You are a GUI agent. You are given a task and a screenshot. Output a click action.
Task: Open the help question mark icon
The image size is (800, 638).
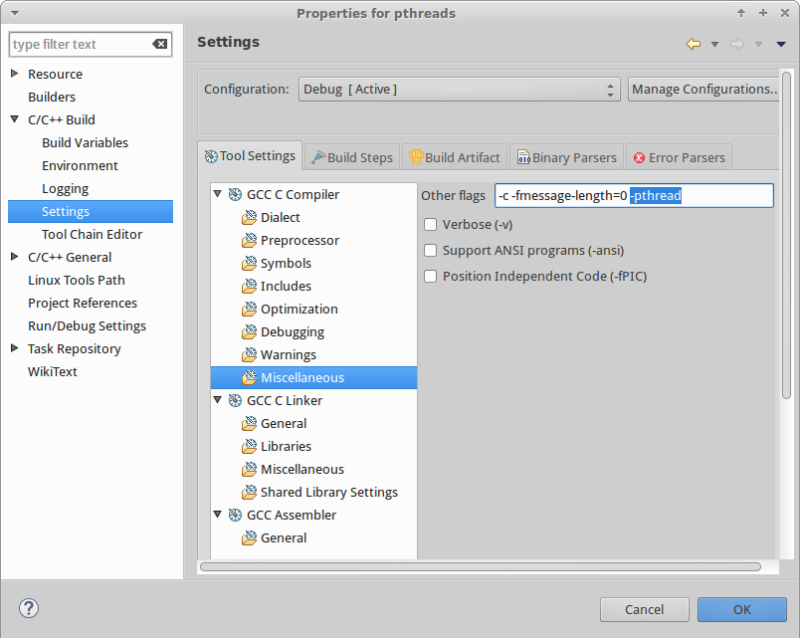pos(29,608)
